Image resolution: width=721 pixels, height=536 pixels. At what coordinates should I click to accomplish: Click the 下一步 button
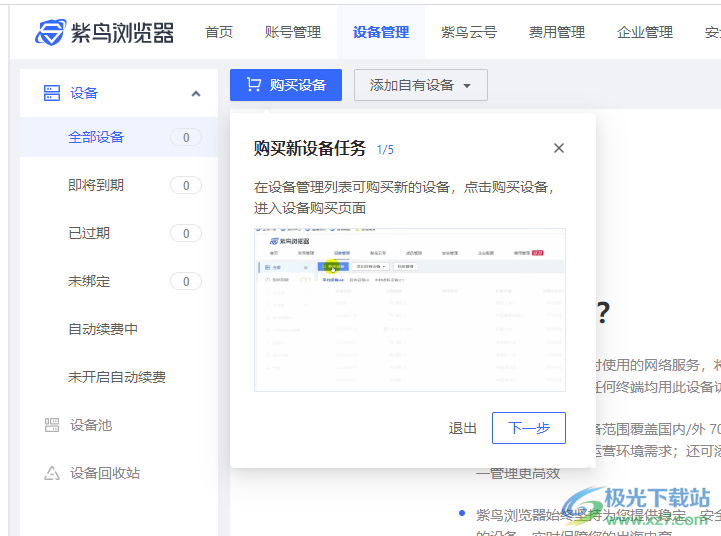529,428
